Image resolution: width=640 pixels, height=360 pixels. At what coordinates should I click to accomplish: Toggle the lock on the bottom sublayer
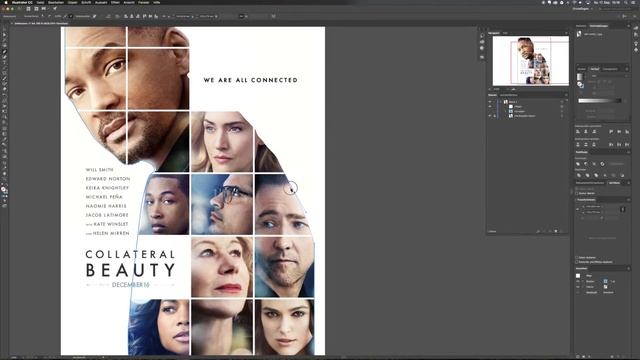pos(495,116)
